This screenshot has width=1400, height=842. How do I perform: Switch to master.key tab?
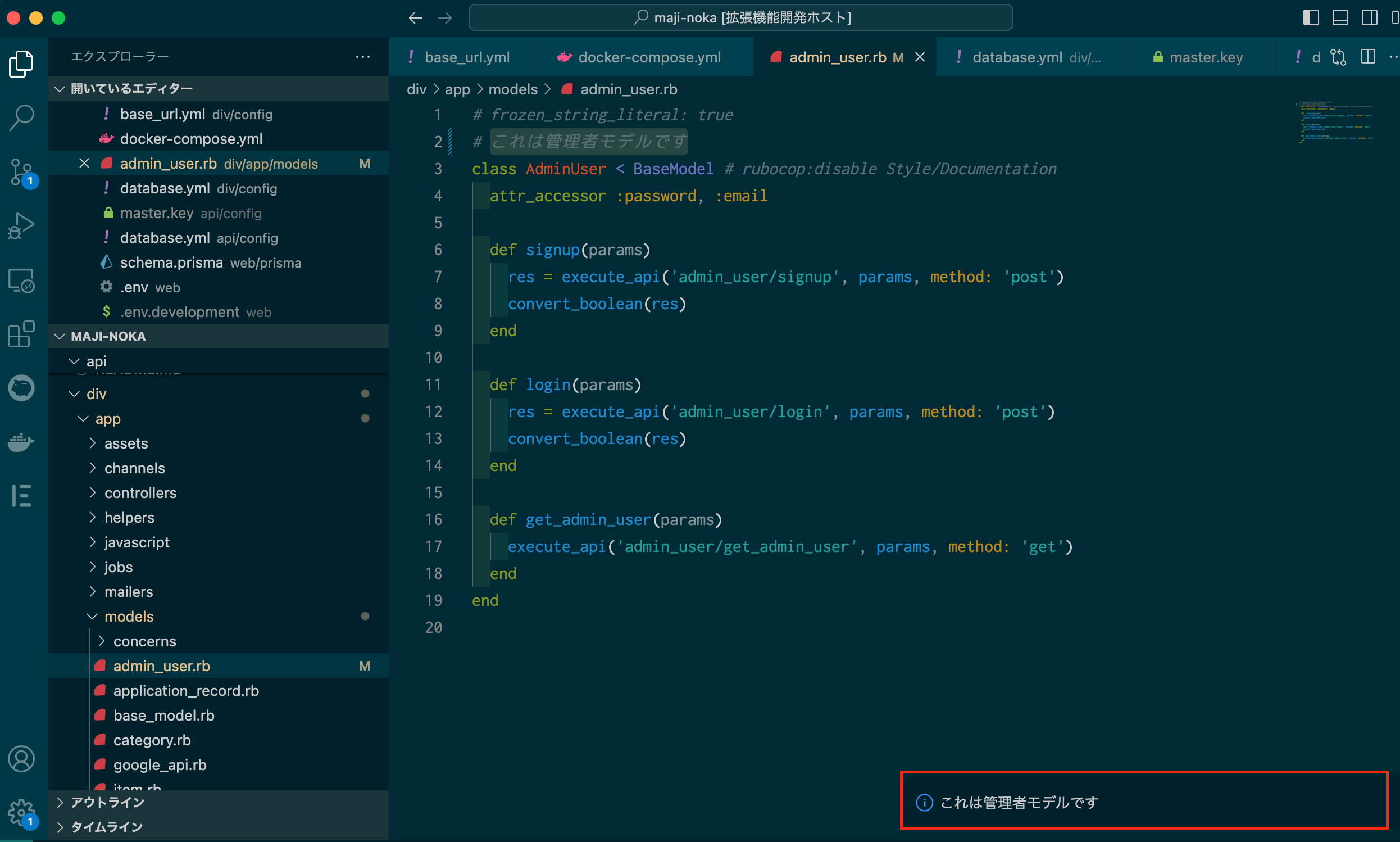coord(1206,57)
